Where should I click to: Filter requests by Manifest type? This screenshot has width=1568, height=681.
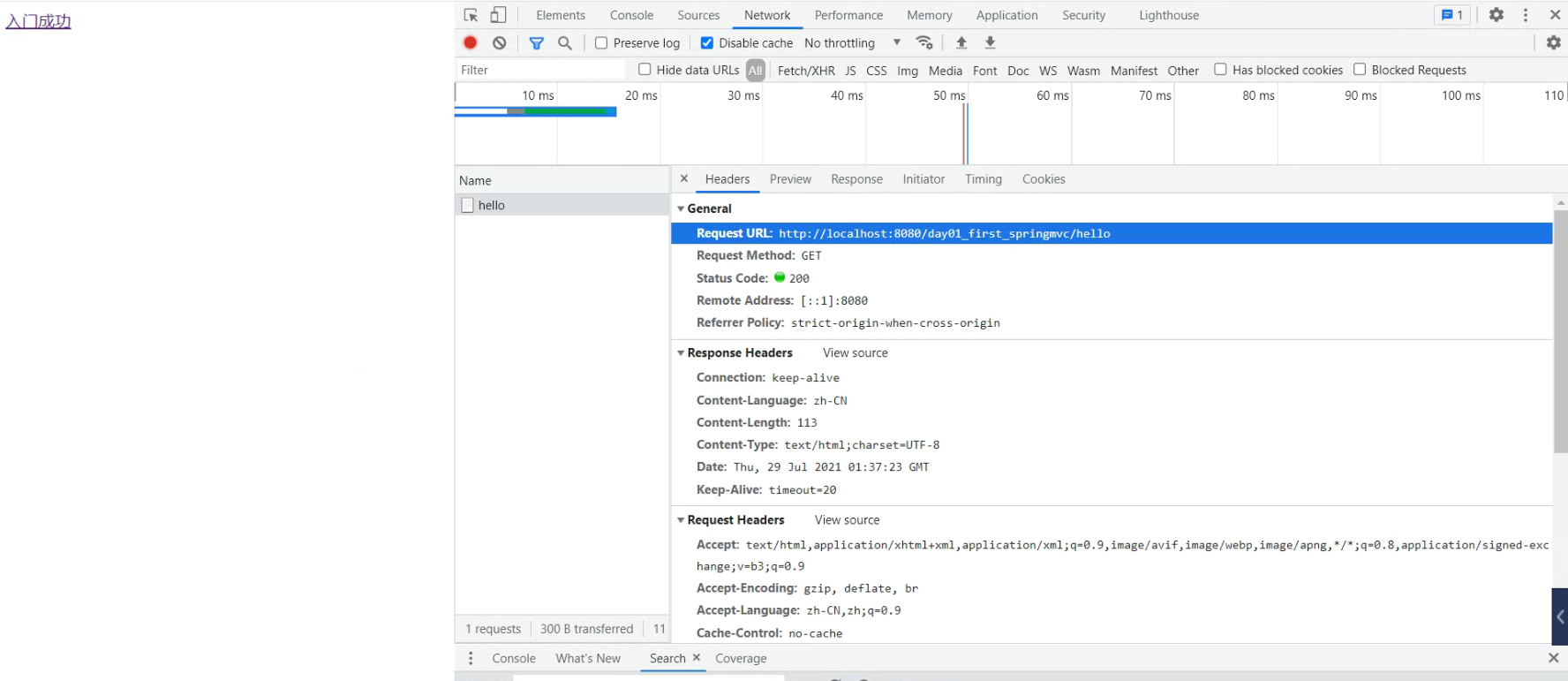point(1134,71)
